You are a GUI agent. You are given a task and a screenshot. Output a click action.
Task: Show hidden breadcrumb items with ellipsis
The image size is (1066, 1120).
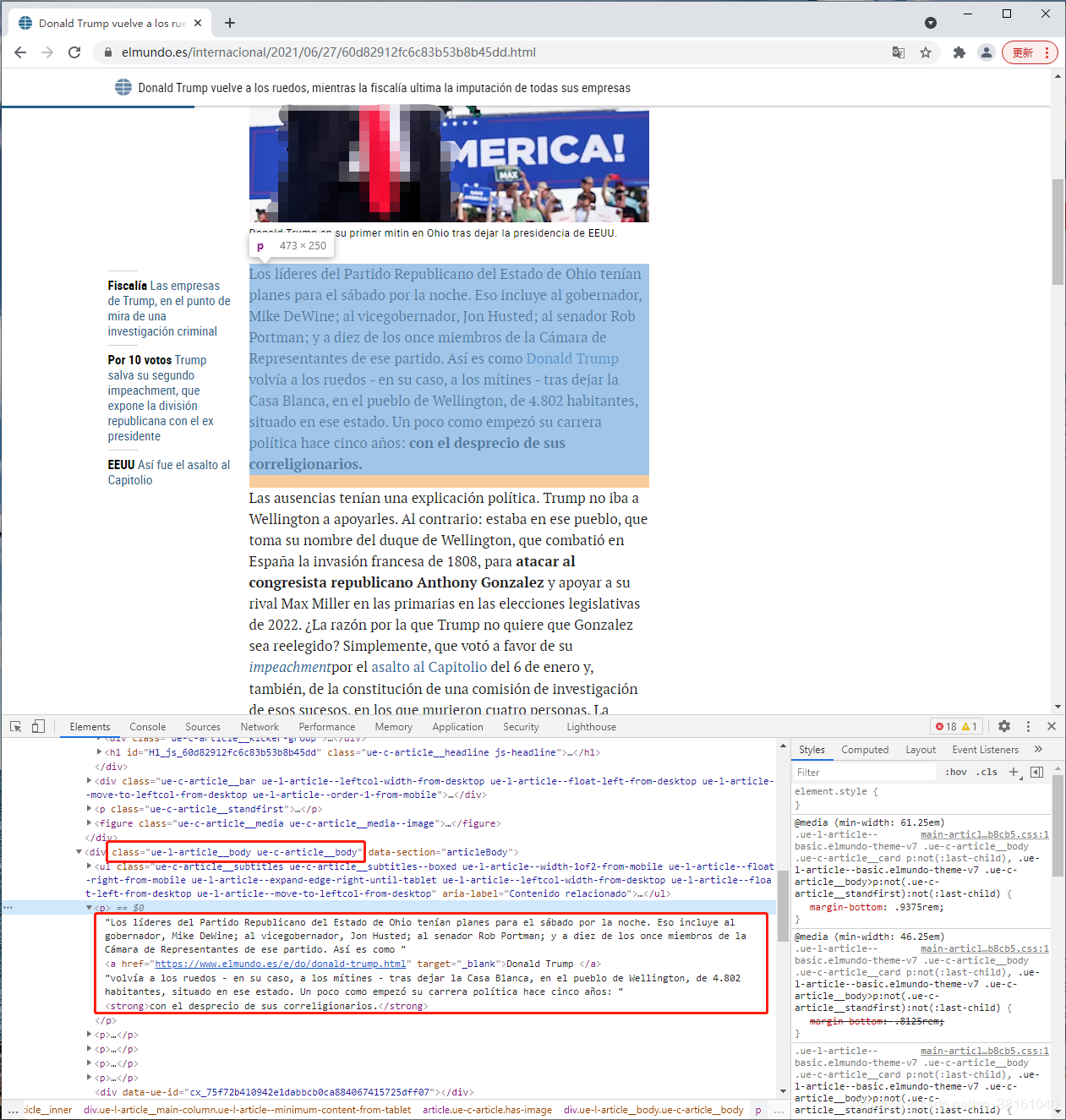tap(14, 1110)
